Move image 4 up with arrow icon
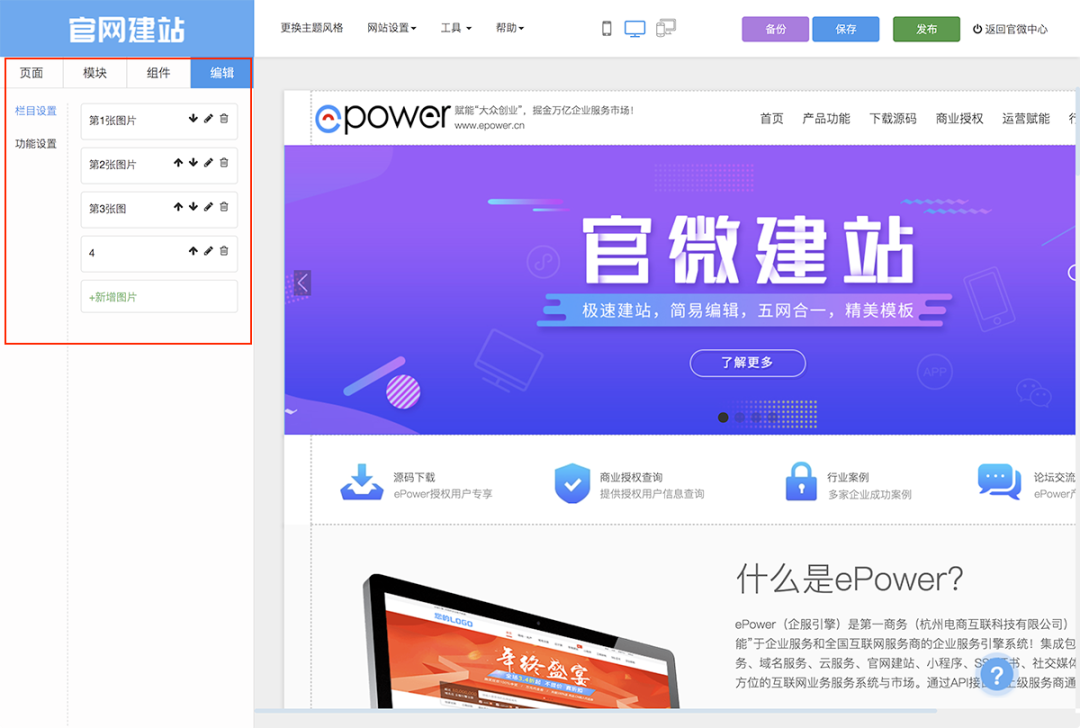The width and height of the screenshot is (1080, 728). click(x=193, y=251)
